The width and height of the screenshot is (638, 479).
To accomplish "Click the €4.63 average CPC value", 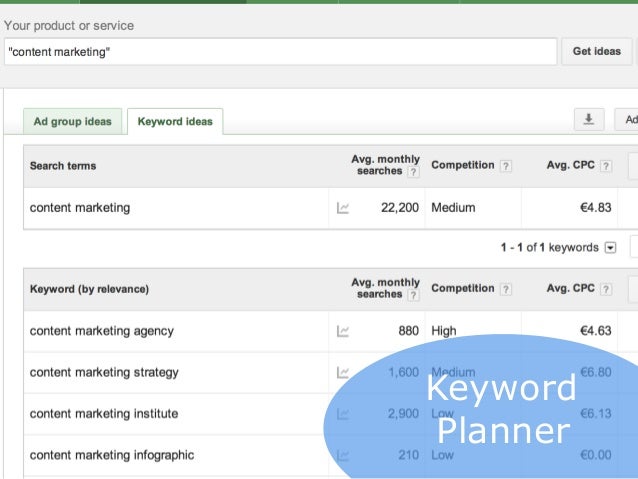I will [x=595, y=331].
